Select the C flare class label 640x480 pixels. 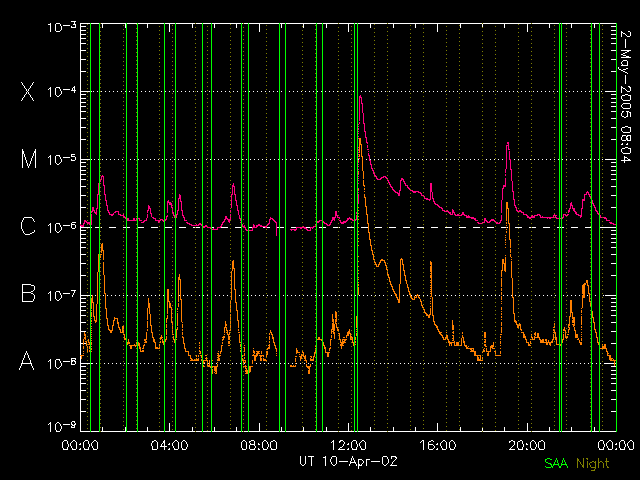[28, 226]
